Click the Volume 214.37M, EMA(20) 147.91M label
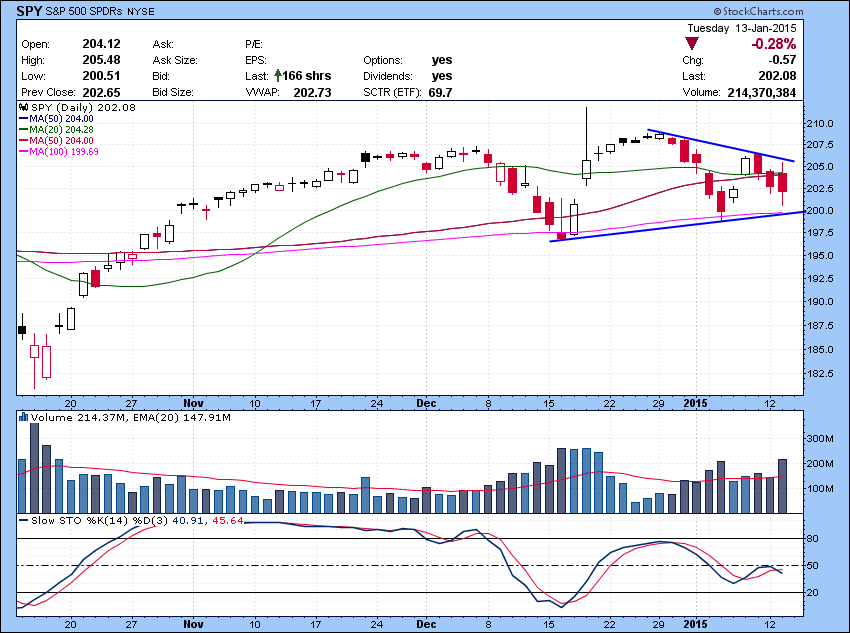Screen dimensions: 850x633 click(x=131, y=417)
